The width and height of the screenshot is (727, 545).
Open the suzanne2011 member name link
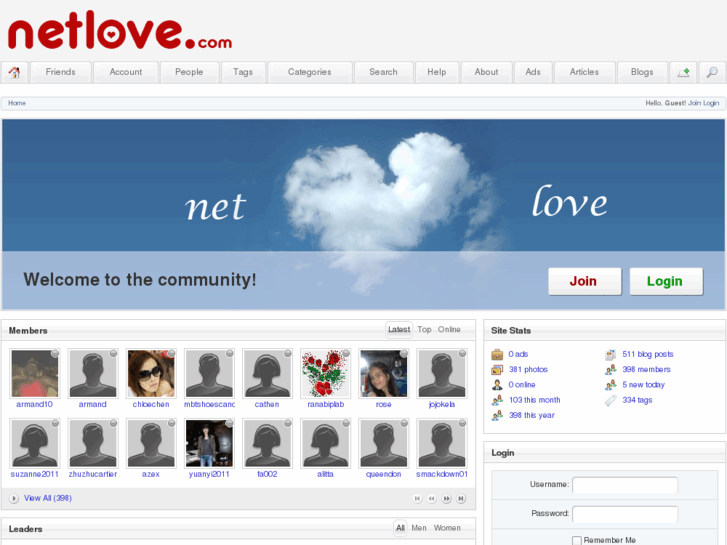[35, 474]
